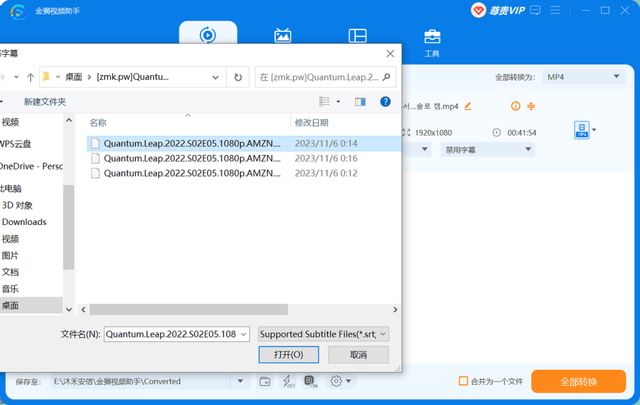
Task: Toggle the preview pane icon
Action: coord(360,102)
